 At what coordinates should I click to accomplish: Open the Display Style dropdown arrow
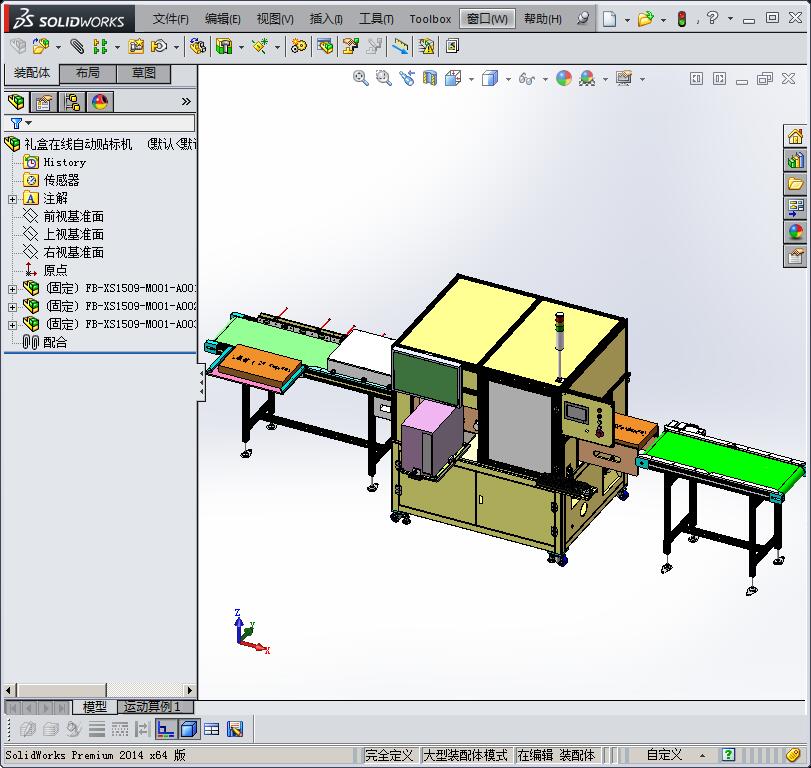pyautogui.click(x=508, y=77)
